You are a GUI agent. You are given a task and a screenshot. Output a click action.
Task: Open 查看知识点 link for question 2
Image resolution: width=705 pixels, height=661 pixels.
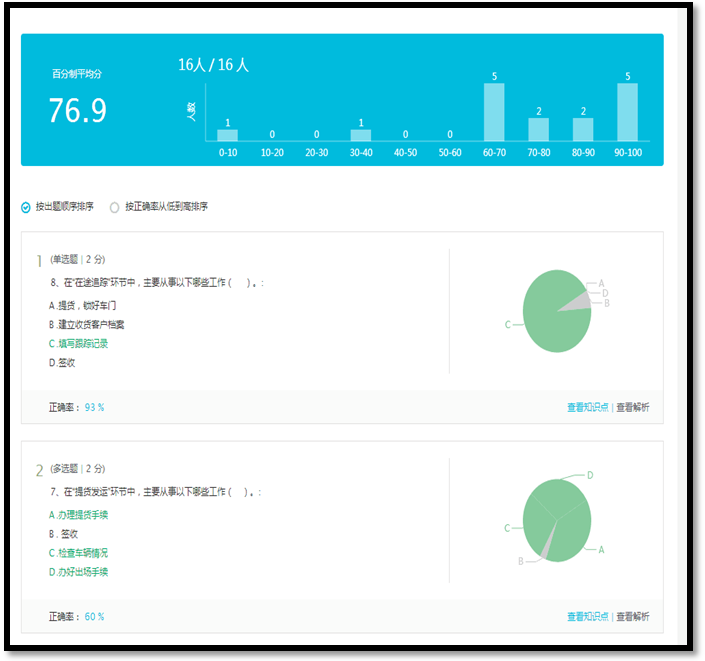click(587, 616)
